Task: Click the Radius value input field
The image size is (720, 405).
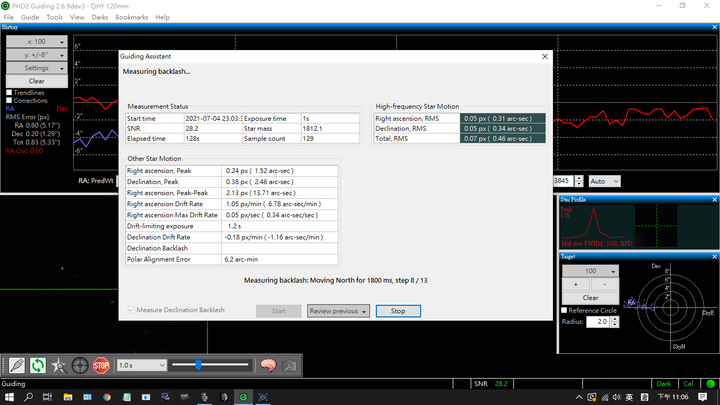Action: [x=598, y=322]
